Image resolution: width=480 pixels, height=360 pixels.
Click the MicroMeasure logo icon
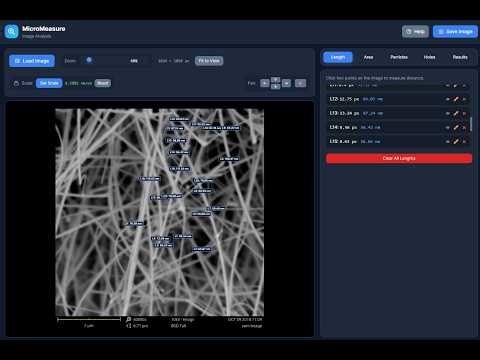[12, 32]
